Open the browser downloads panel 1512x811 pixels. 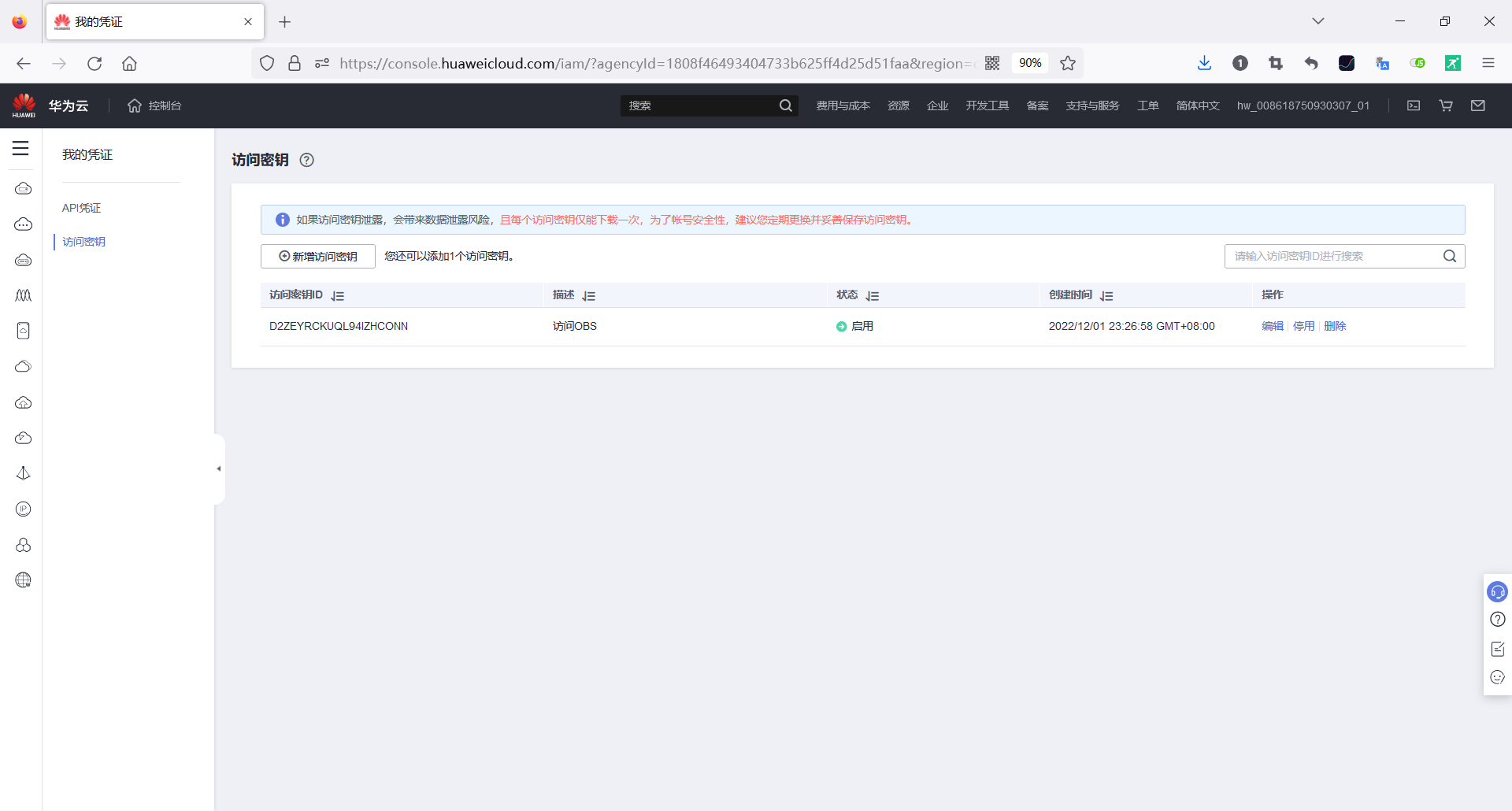click(1204, 63)
